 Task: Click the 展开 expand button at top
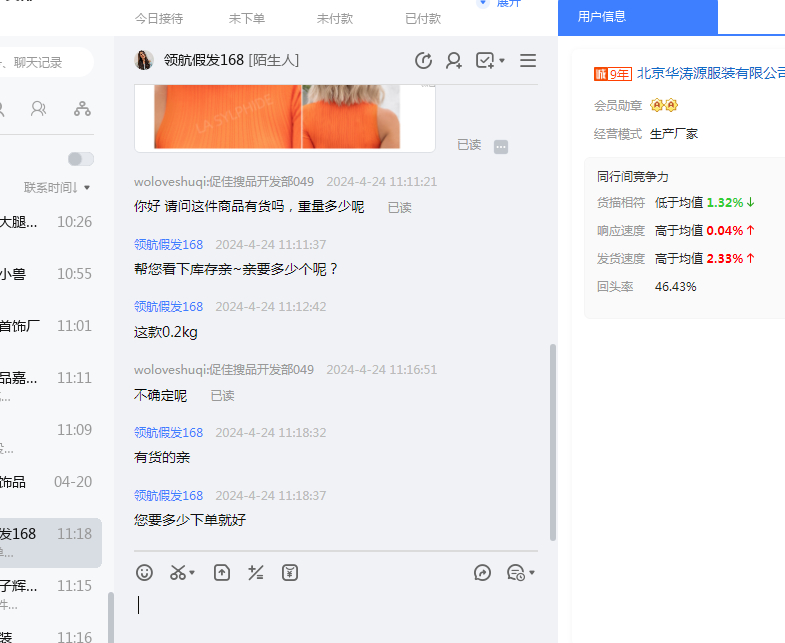pos(502,3)
